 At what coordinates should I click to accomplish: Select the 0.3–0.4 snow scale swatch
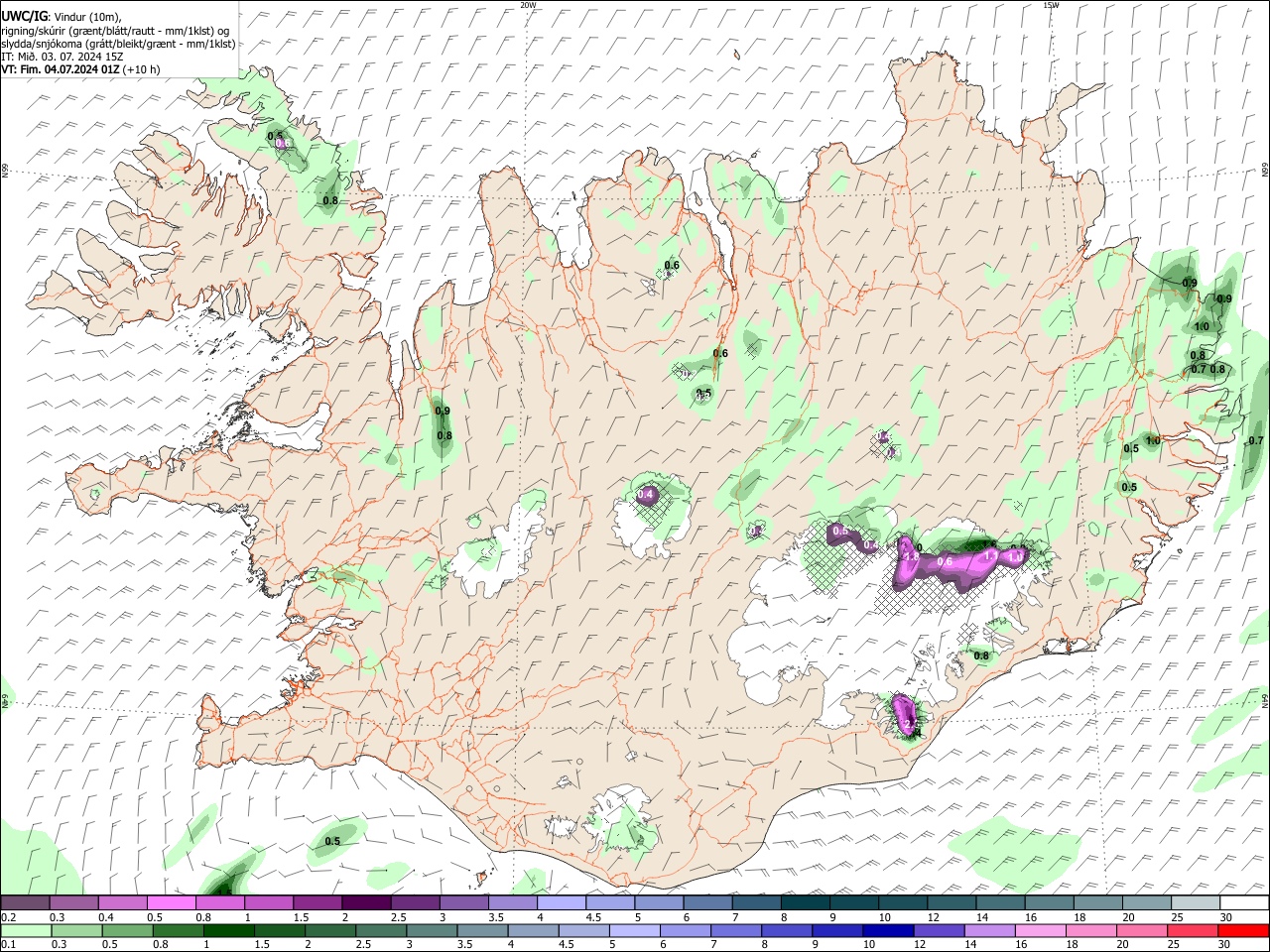tap(73, 903)
